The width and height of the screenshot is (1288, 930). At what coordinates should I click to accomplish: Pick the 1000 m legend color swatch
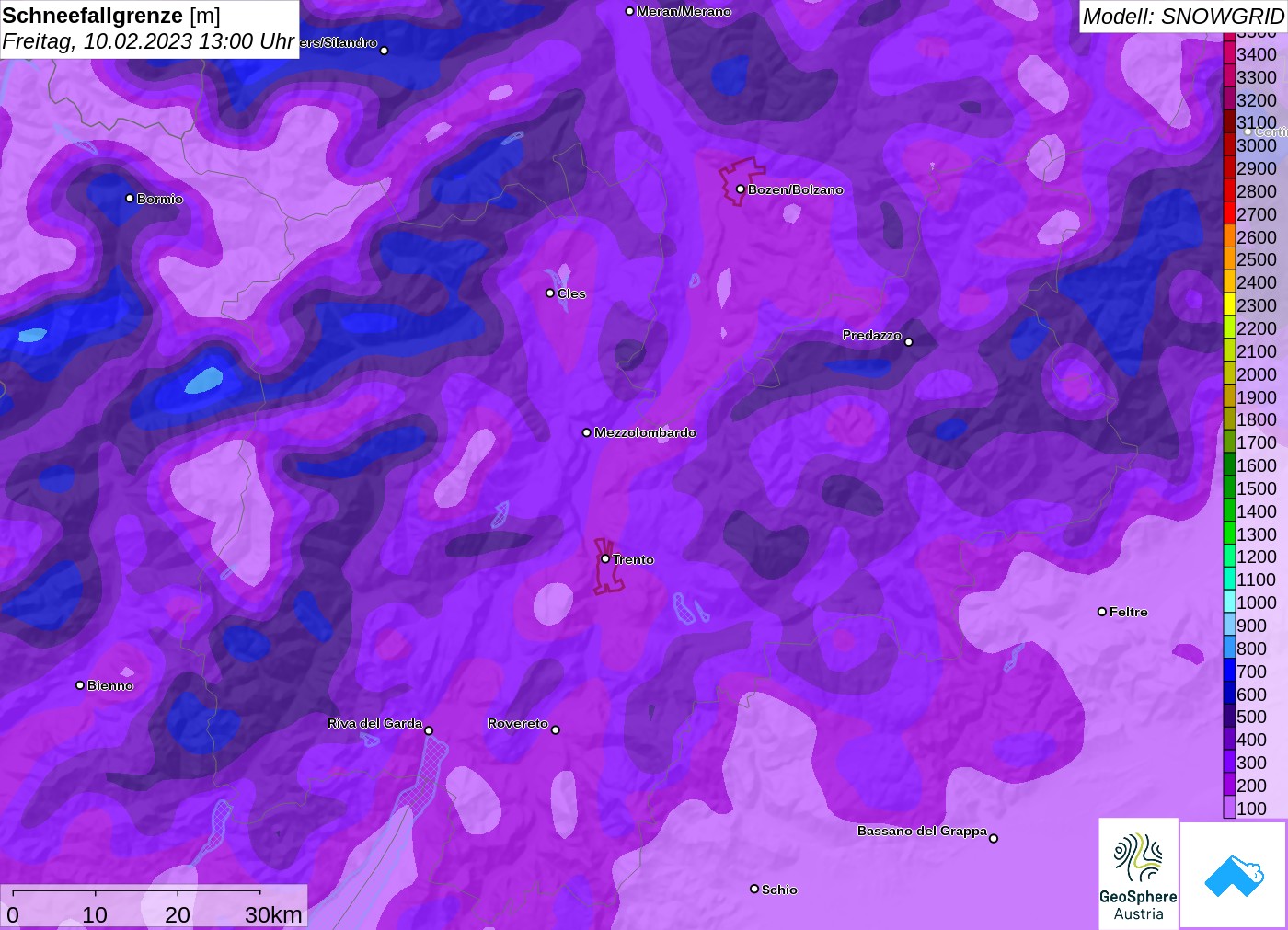[x=1229, y=603]
